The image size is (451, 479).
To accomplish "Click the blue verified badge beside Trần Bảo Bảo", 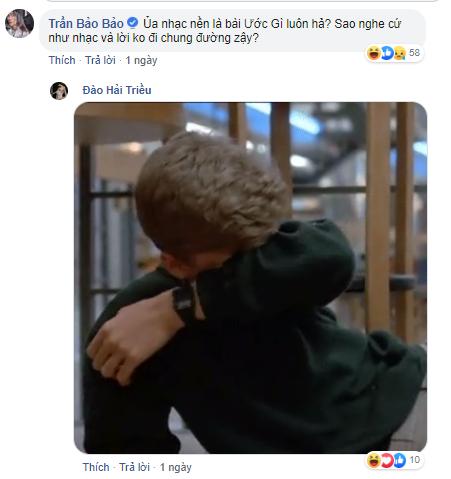I will 133,23.
